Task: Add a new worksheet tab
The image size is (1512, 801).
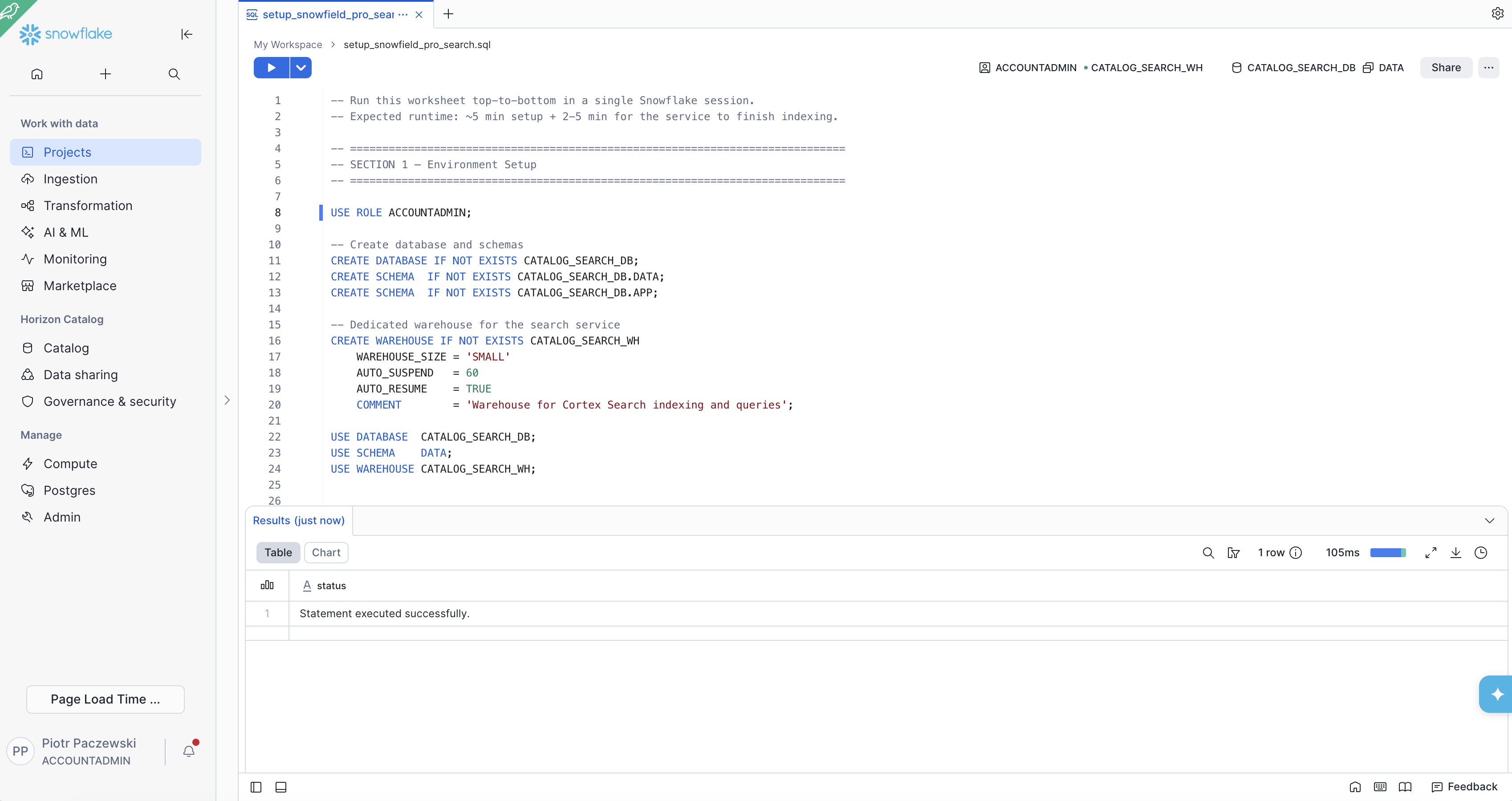Action: coord(448,14)
